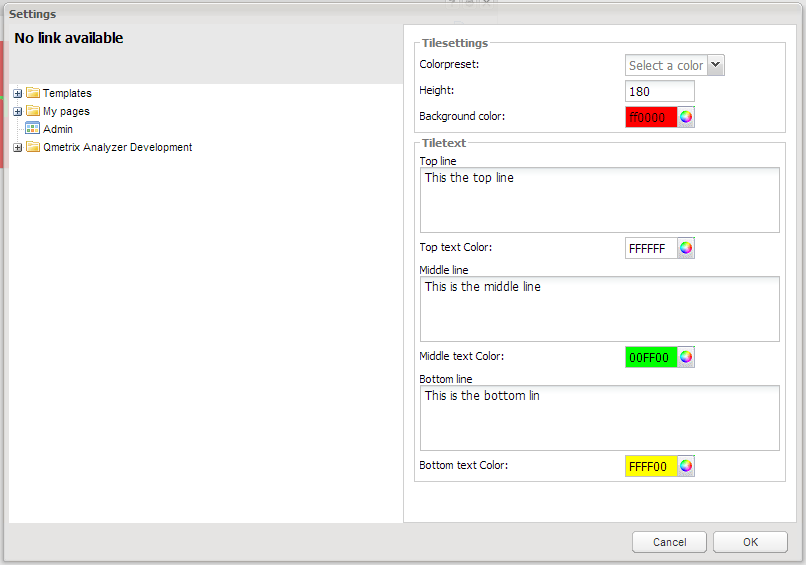Open the Colorpreset dropdown arrow

[716, 65]
